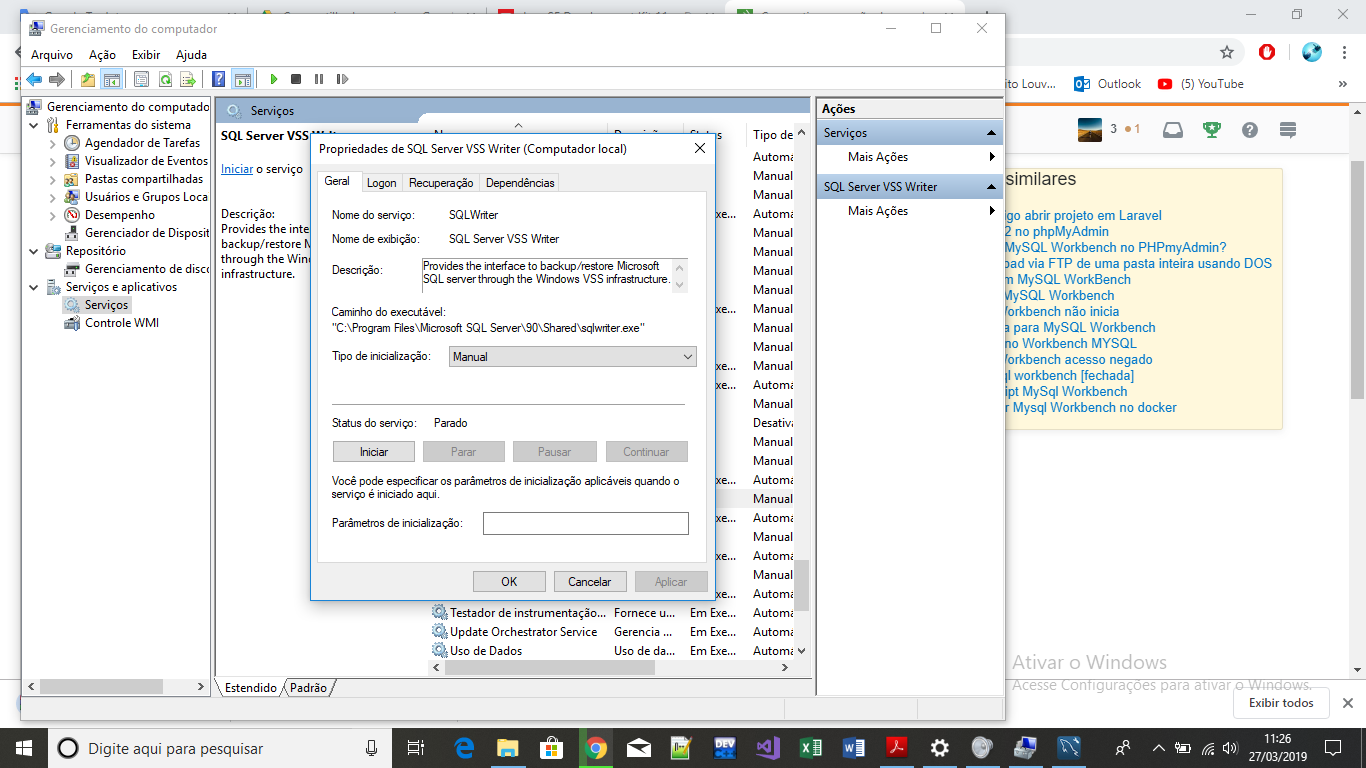This screenshot has width=1366, height=768.
Task: Click the bookmark star icon in Chrome
Action: click(1227, 52)
